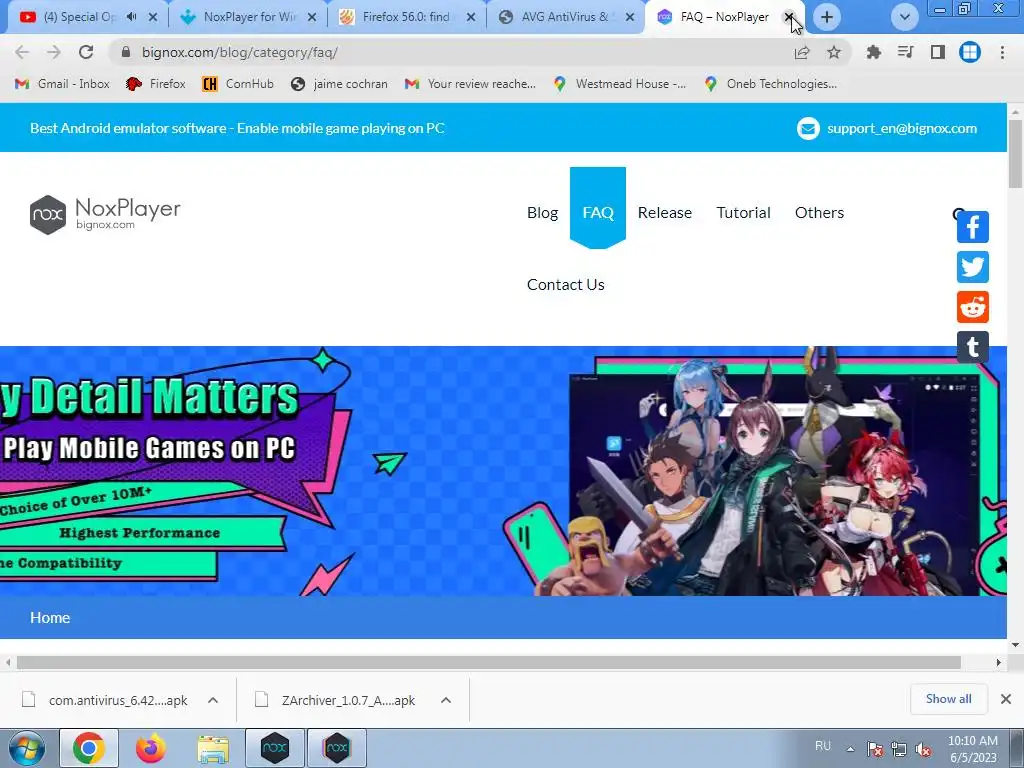The height and width of the screenshot is (768, 1024).
Task: Open the Firefox bookmark
Action: 155,84
